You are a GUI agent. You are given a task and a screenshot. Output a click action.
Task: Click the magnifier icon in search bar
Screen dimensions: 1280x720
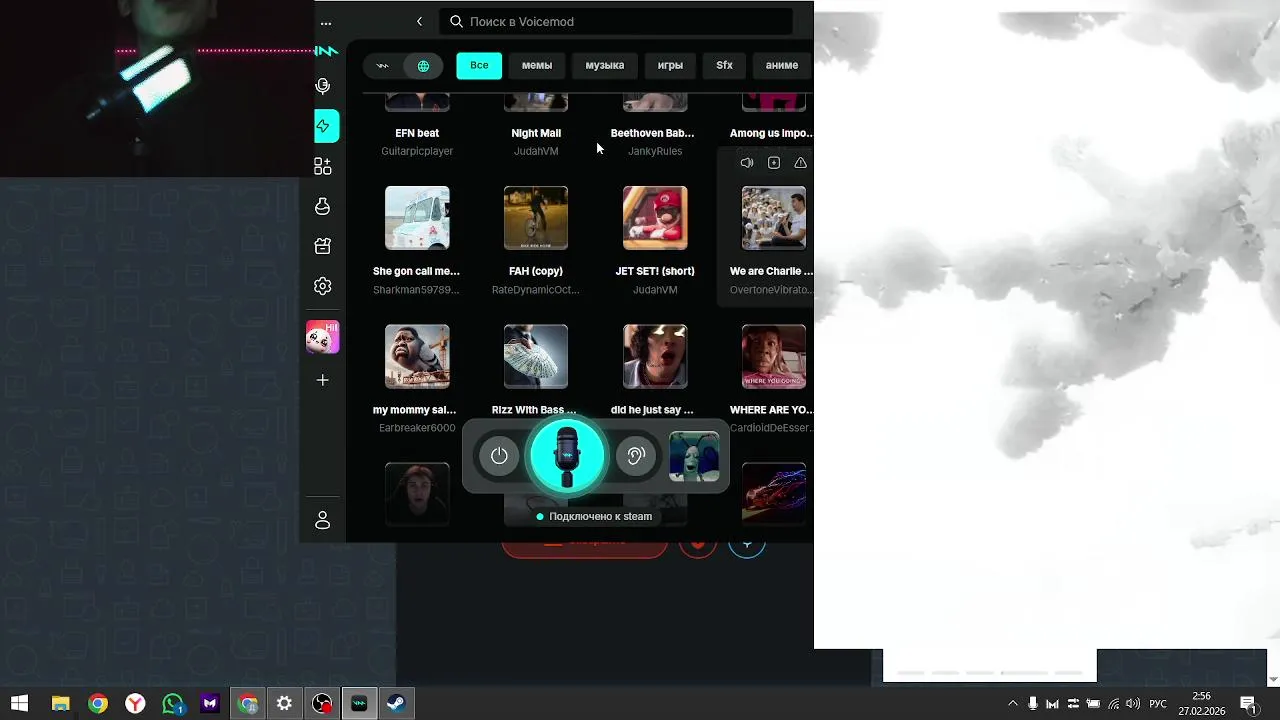click(456, 21)
